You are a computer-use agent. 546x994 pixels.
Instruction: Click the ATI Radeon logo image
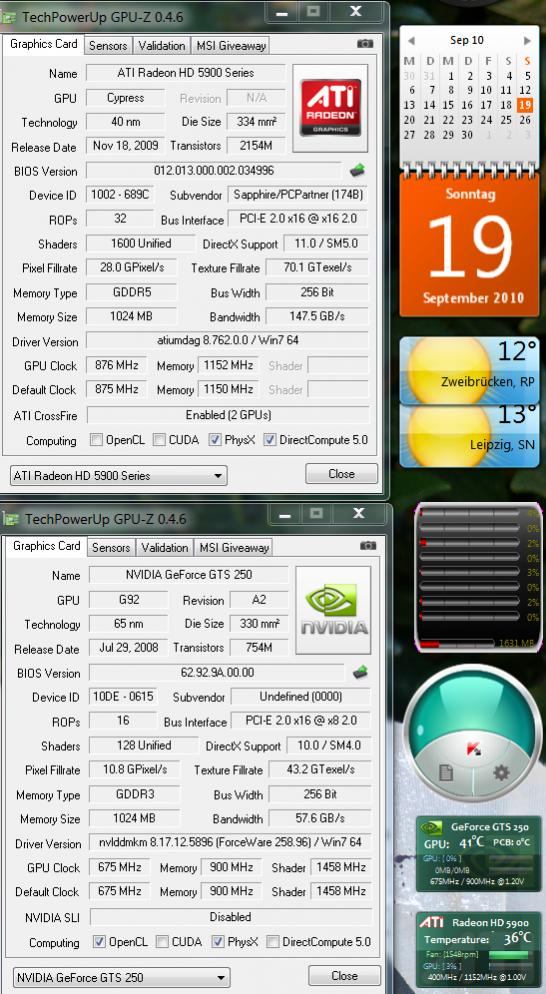point(330,107)
